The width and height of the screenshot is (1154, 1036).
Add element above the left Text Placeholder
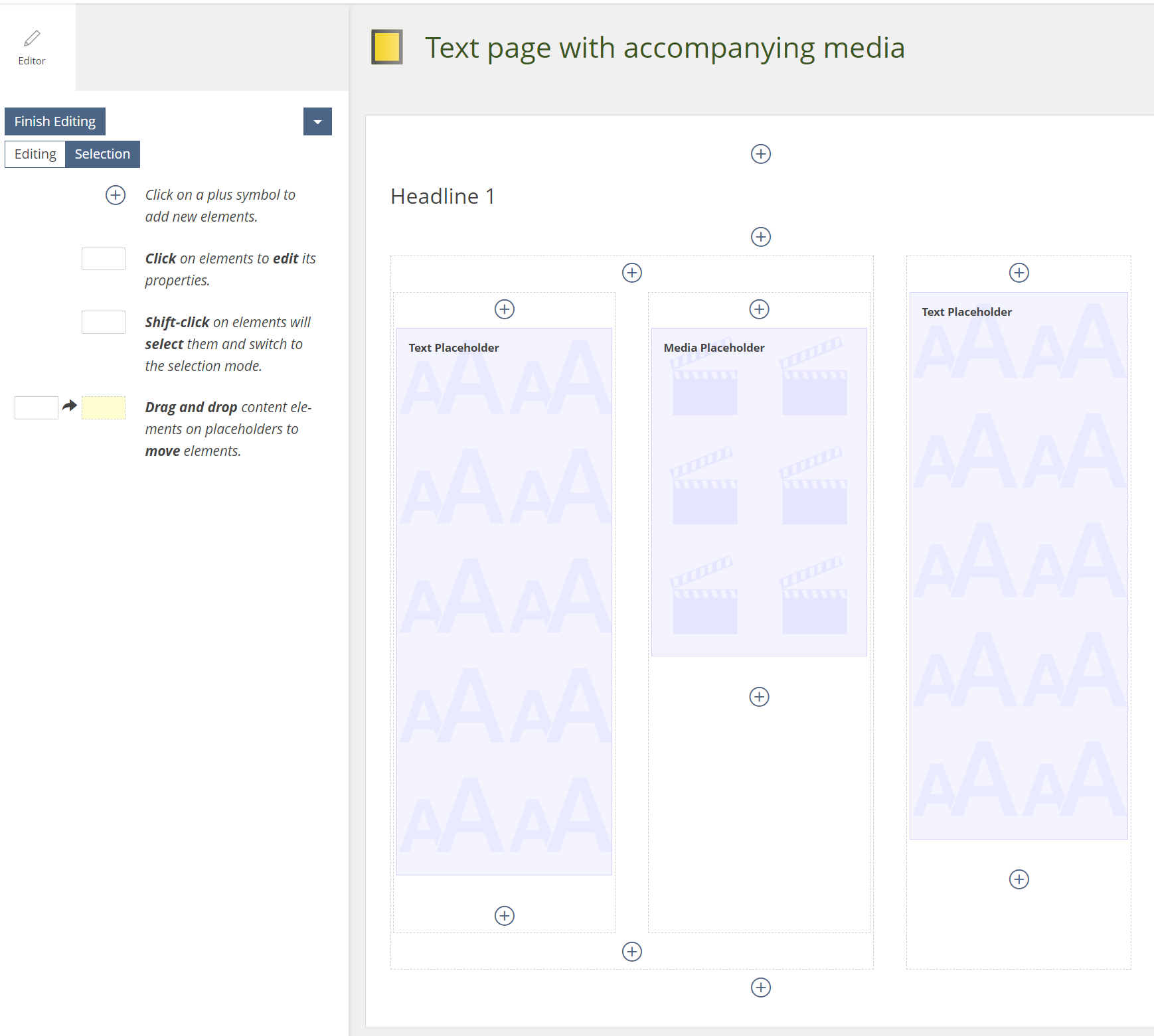505,309
